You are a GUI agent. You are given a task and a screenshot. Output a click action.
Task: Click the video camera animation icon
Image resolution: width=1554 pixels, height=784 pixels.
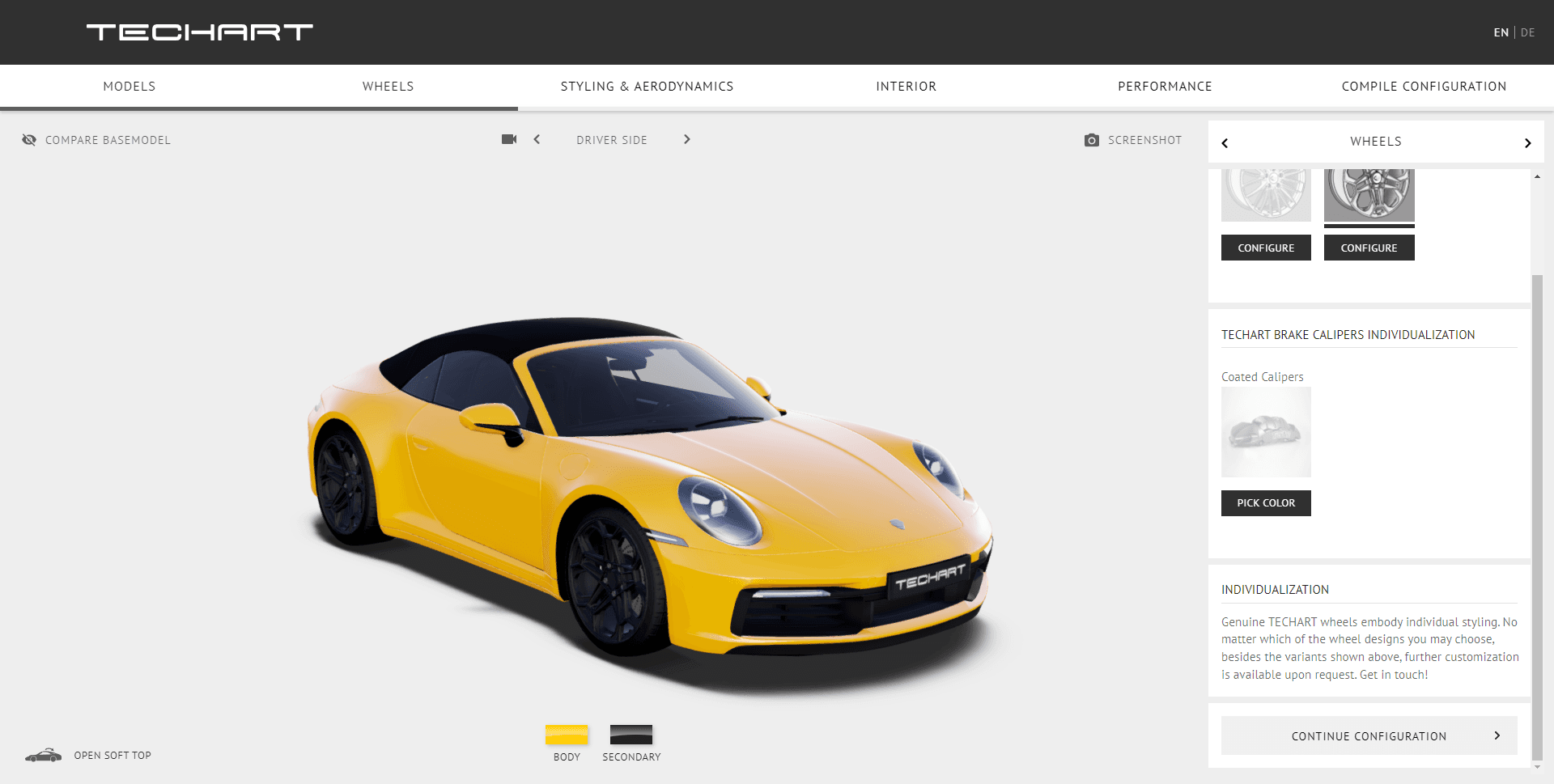click(509, 139)
